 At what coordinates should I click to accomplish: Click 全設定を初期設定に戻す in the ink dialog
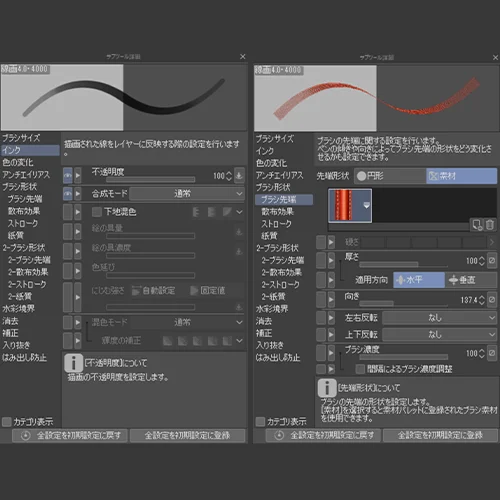point(70,435)
